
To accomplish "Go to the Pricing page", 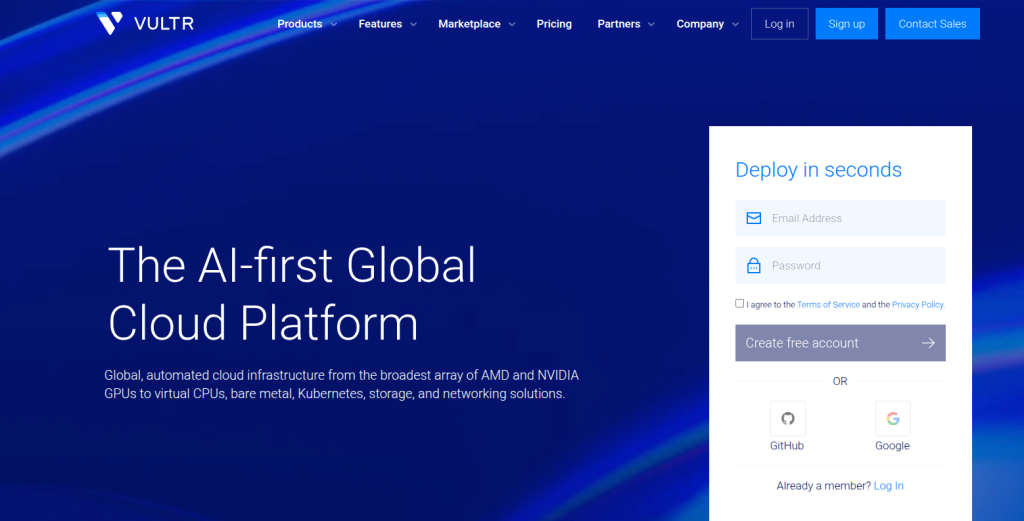I will coord(554,24).
